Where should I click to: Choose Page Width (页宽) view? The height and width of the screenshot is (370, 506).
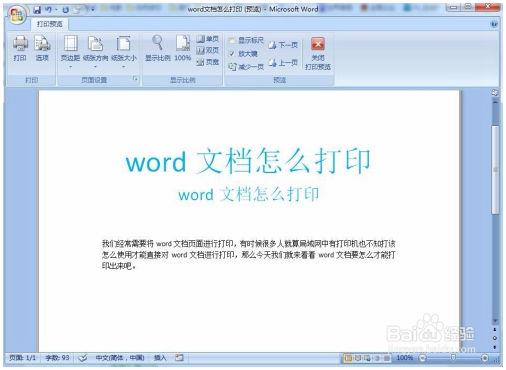[207, 62]
